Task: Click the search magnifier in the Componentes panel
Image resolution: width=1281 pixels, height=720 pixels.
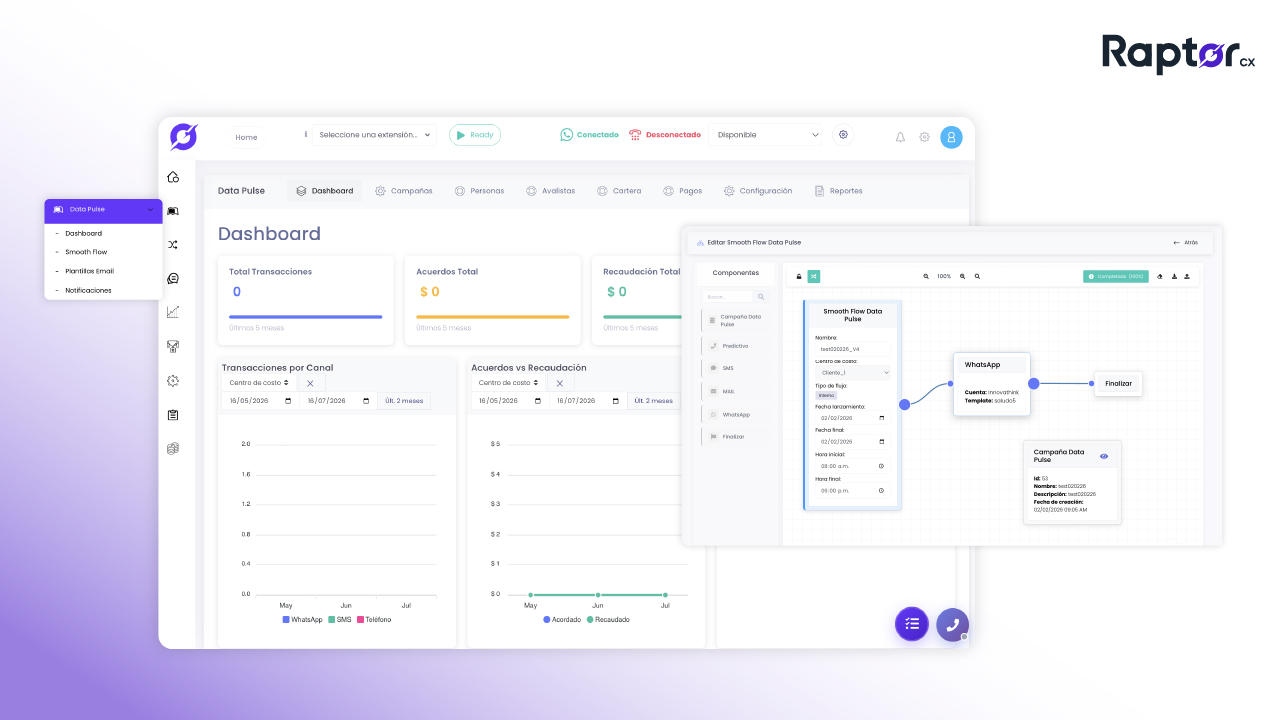Action: pos(761,297)
